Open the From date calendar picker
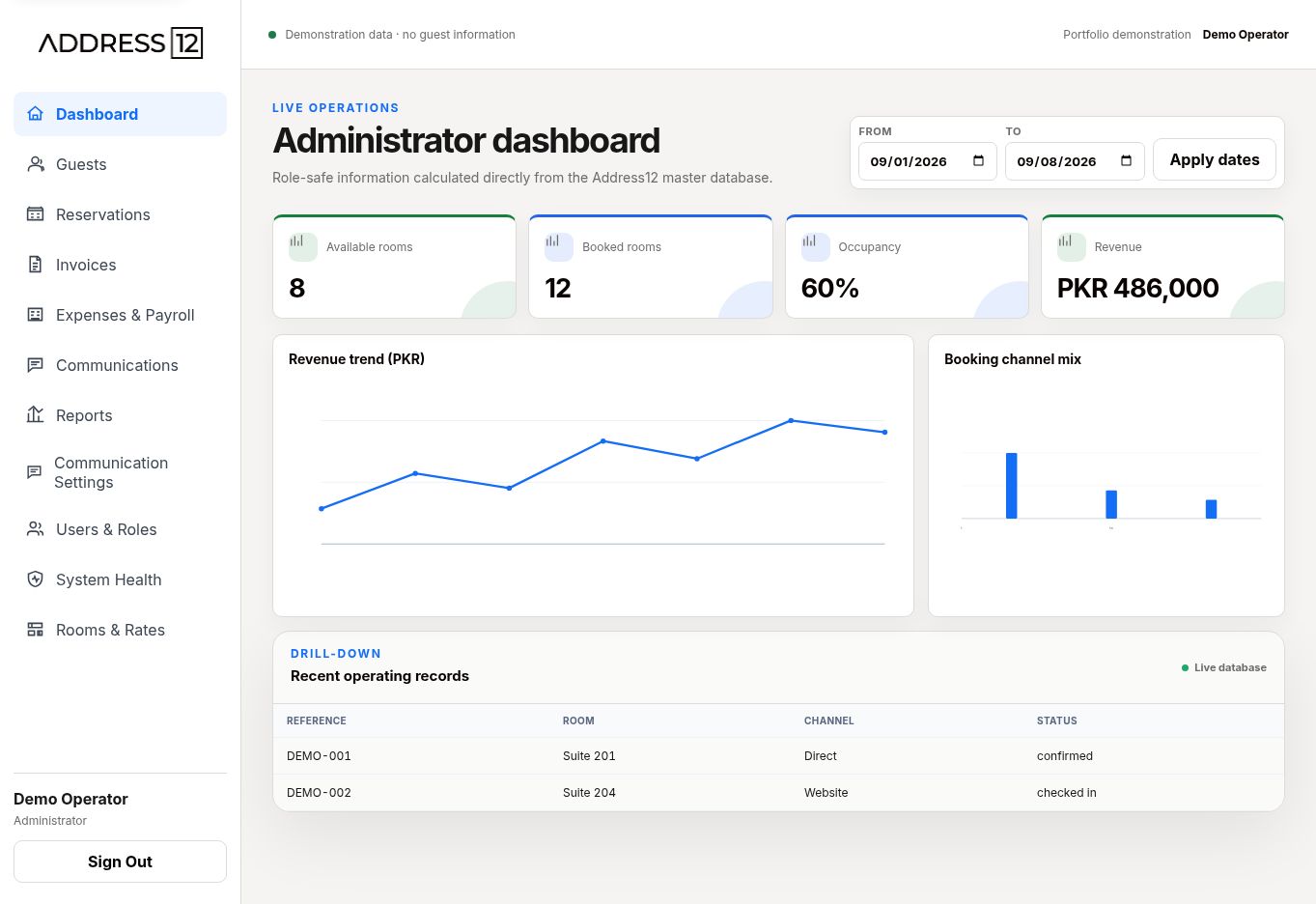This screenshot has width=1316, height=904. (x=978, y=161)
